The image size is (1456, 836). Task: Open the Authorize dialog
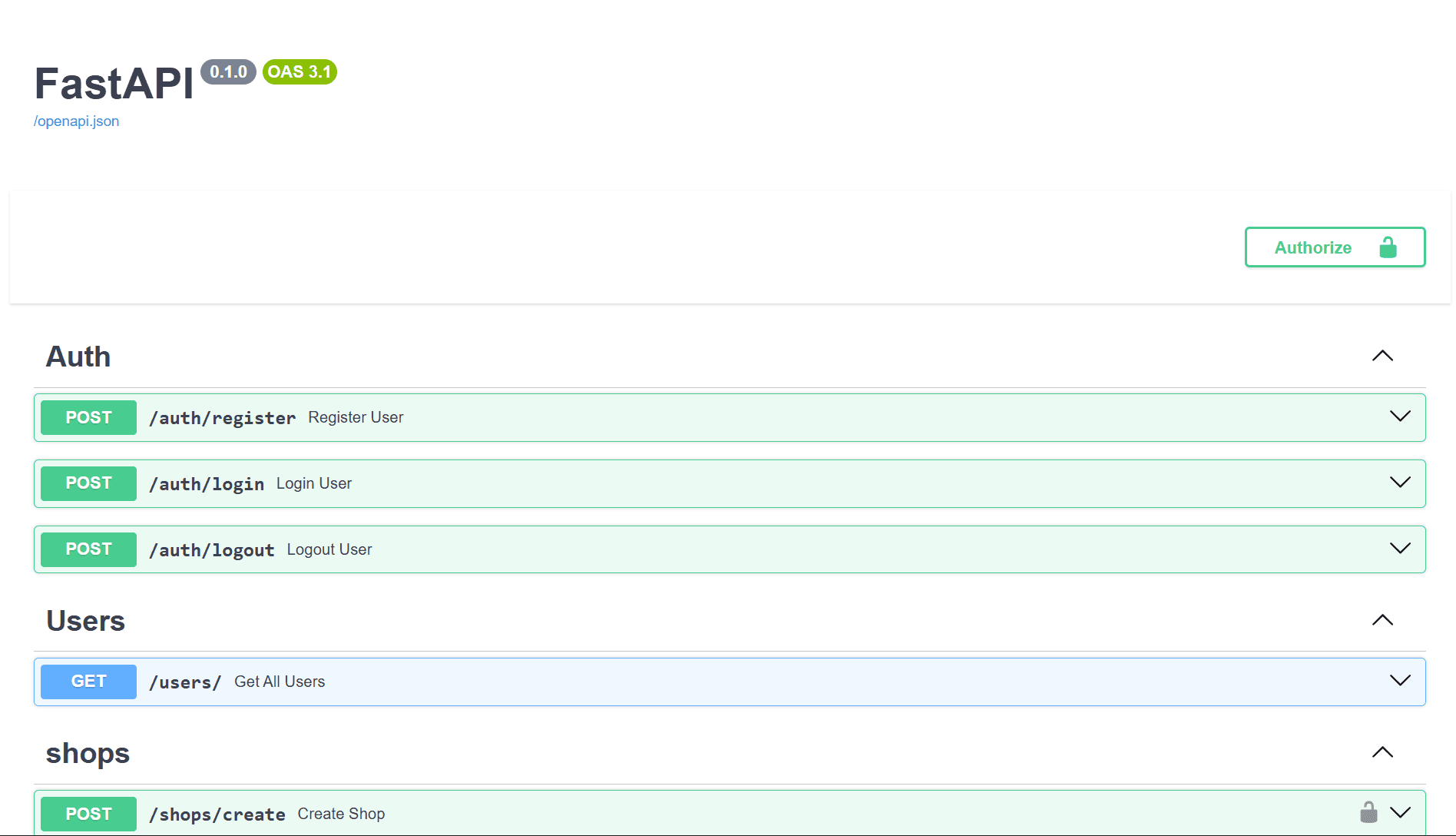(x=1313, y=247)
